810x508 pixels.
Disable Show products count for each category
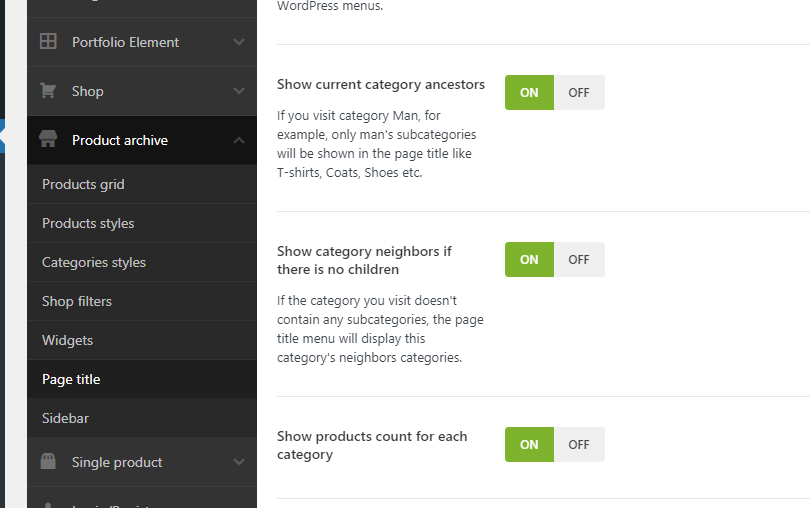pos(579,445)
